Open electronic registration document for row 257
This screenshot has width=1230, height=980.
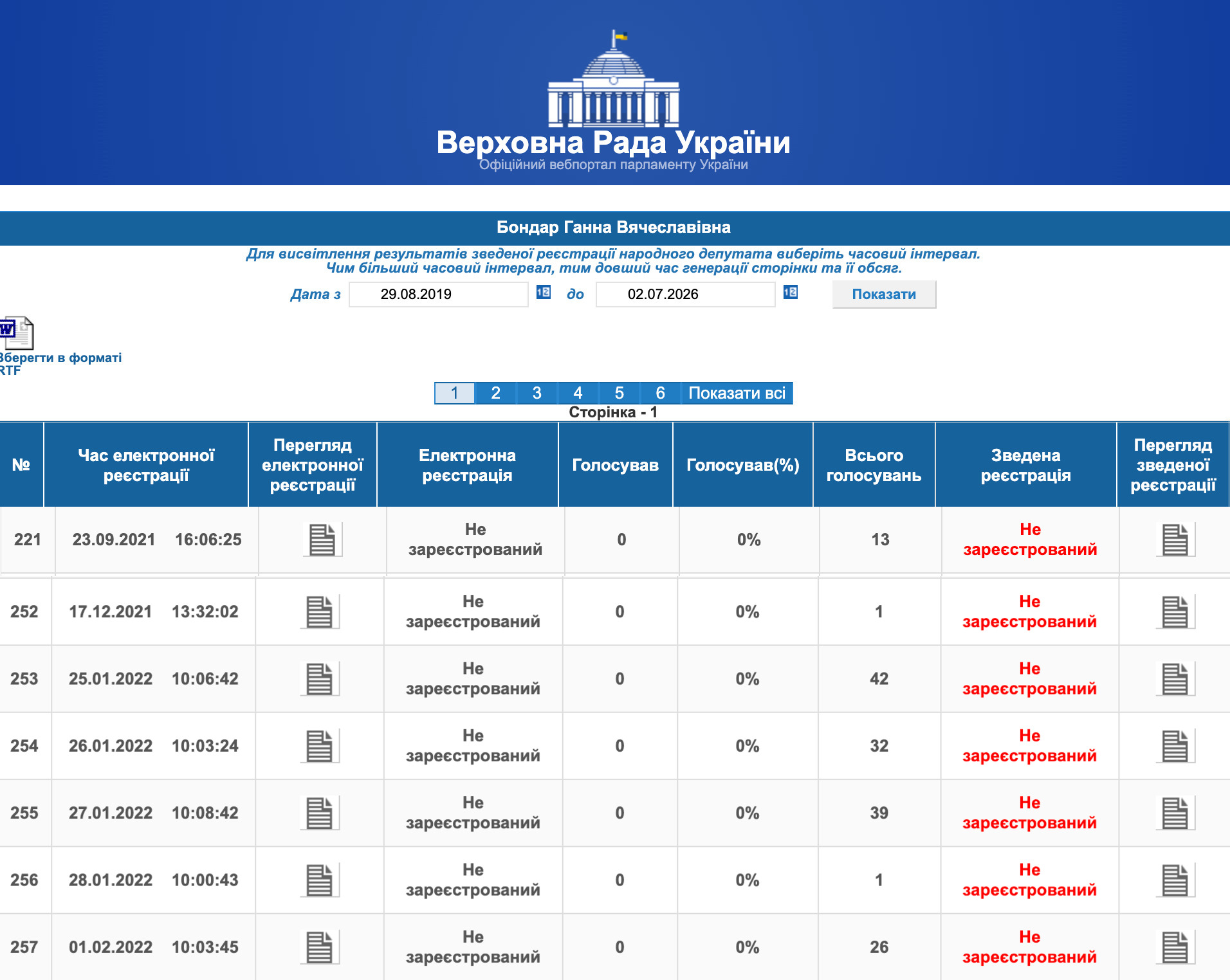click(320, 947)
